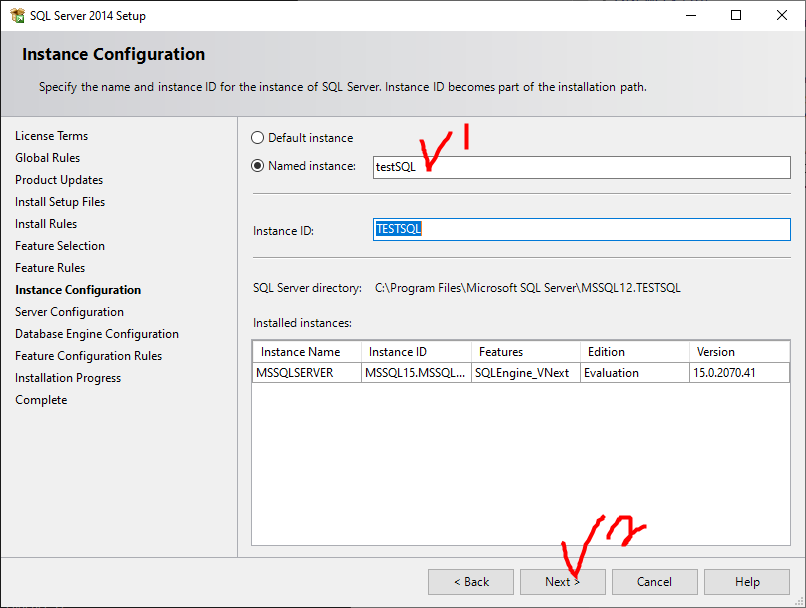Select Feature Rules step in sidebar
The height and width of the screenshot is (608, 806).
click(x=50, y=268)
